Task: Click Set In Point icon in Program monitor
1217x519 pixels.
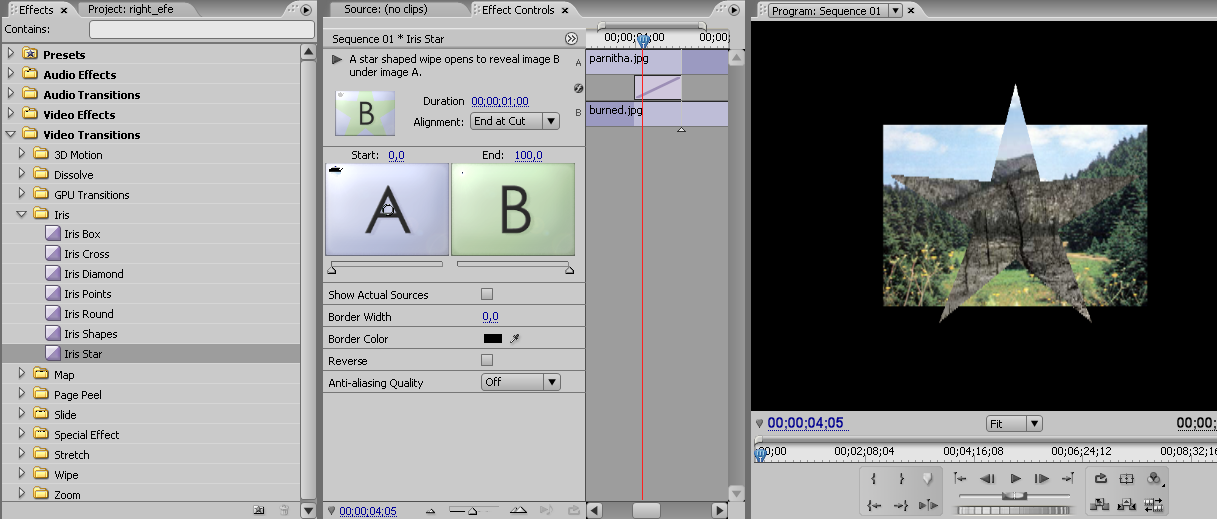Action: click(874, 478)
